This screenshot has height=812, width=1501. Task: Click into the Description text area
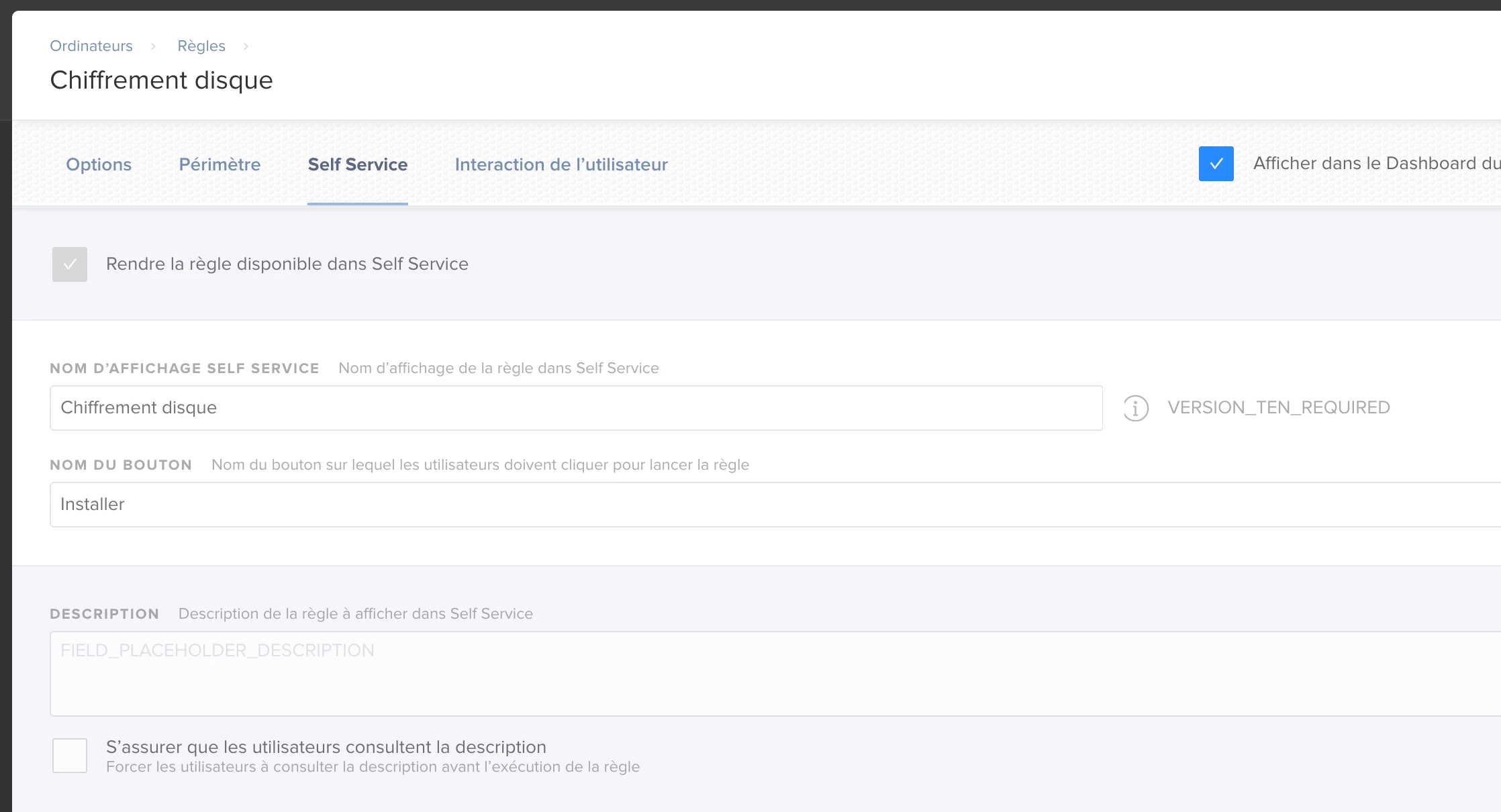(x=772, y=674)
